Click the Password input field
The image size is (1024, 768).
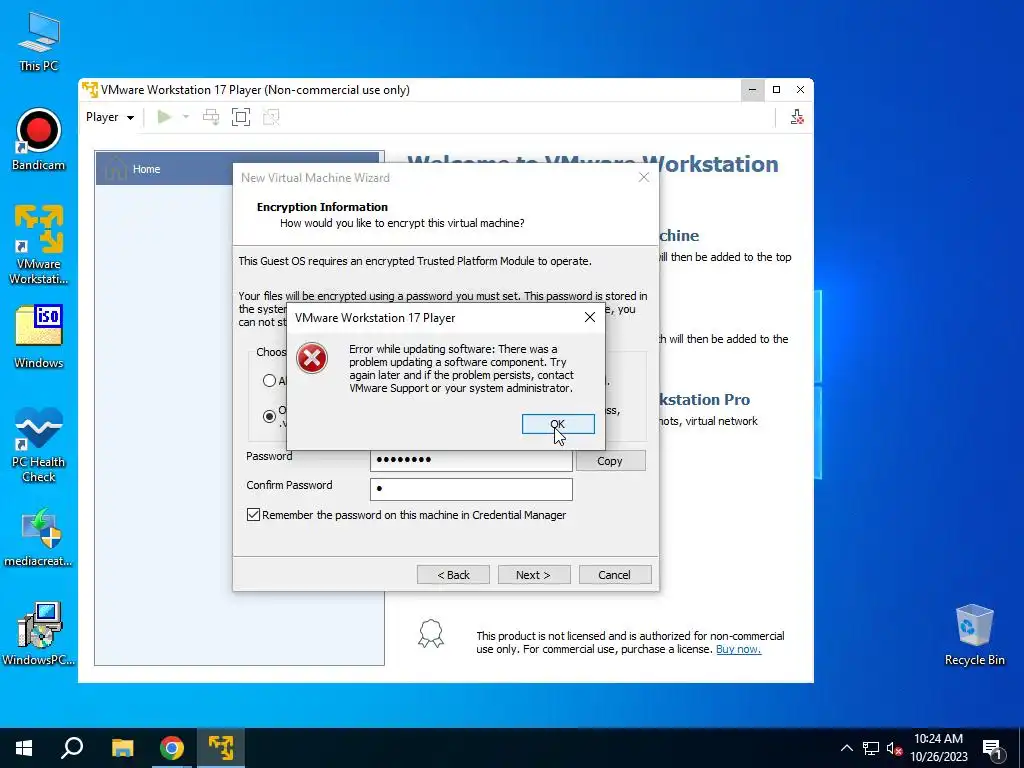(471, 460)
